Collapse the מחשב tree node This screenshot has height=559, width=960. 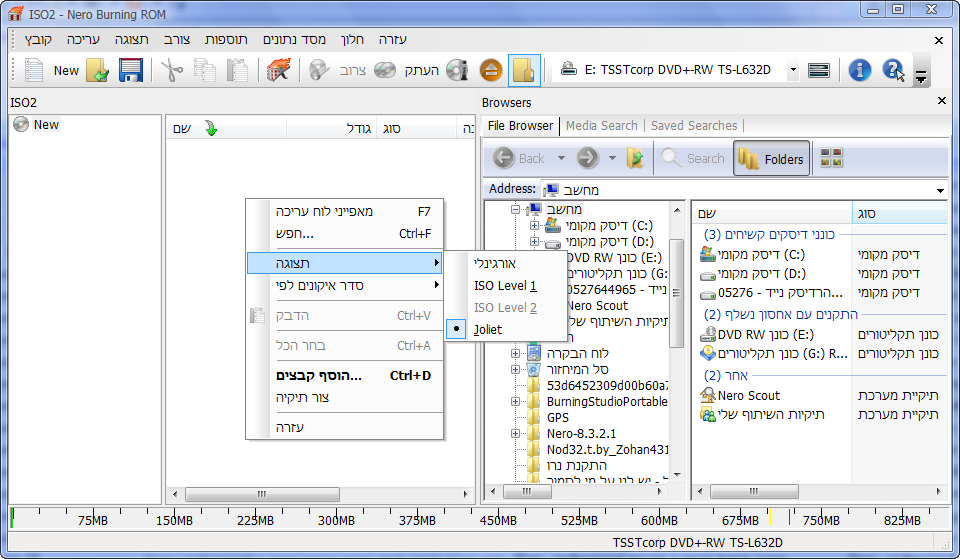[516, 209]
